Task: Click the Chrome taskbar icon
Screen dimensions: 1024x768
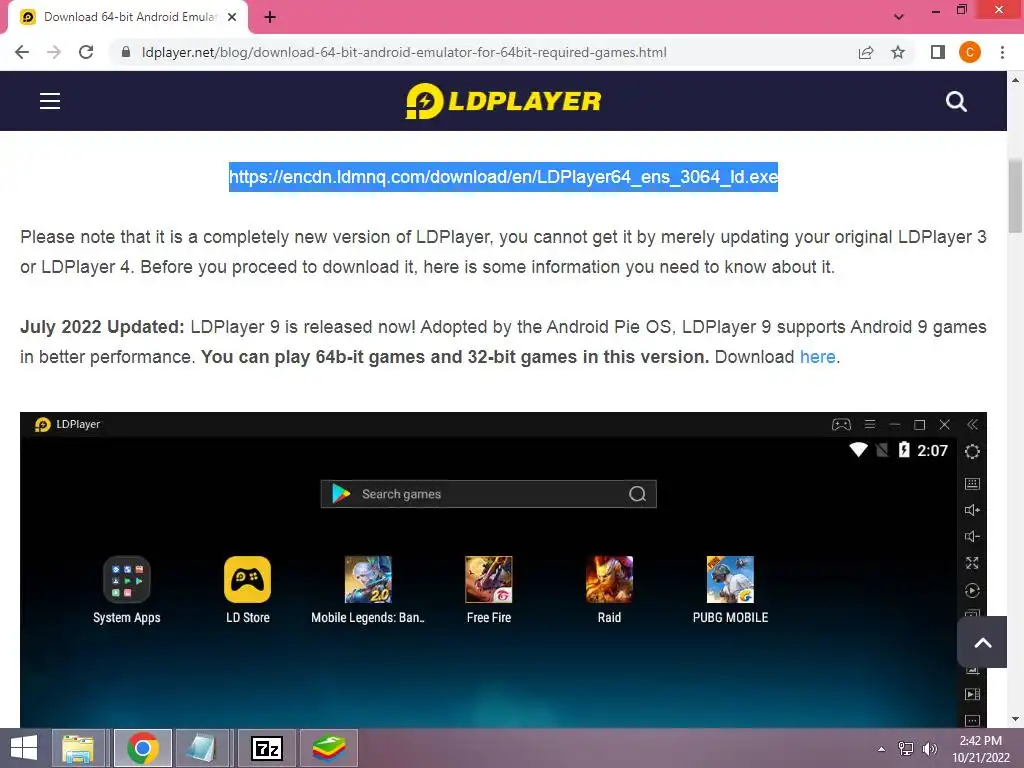Action: click(143, 748)
